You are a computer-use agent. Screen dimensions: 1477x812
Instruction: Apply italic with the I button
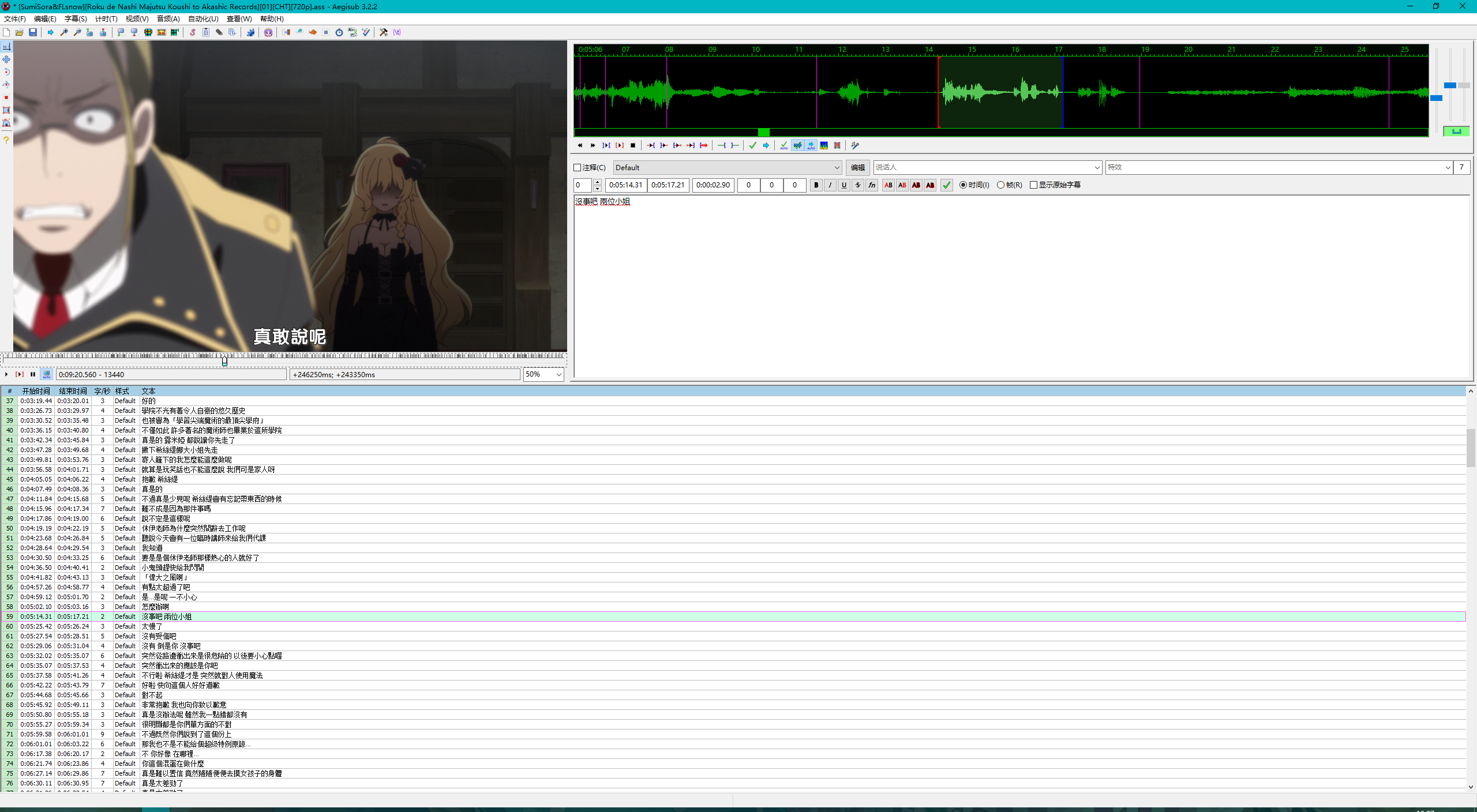(x=830, y=185)
